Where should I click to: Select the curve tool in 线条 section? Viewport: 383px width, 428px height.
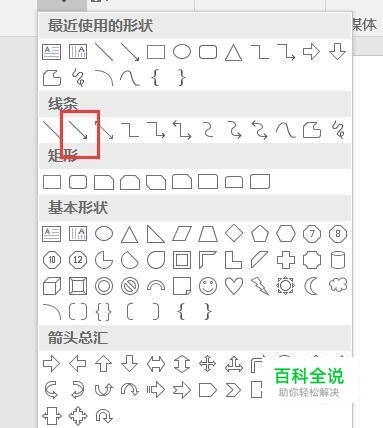click(286, 130)
